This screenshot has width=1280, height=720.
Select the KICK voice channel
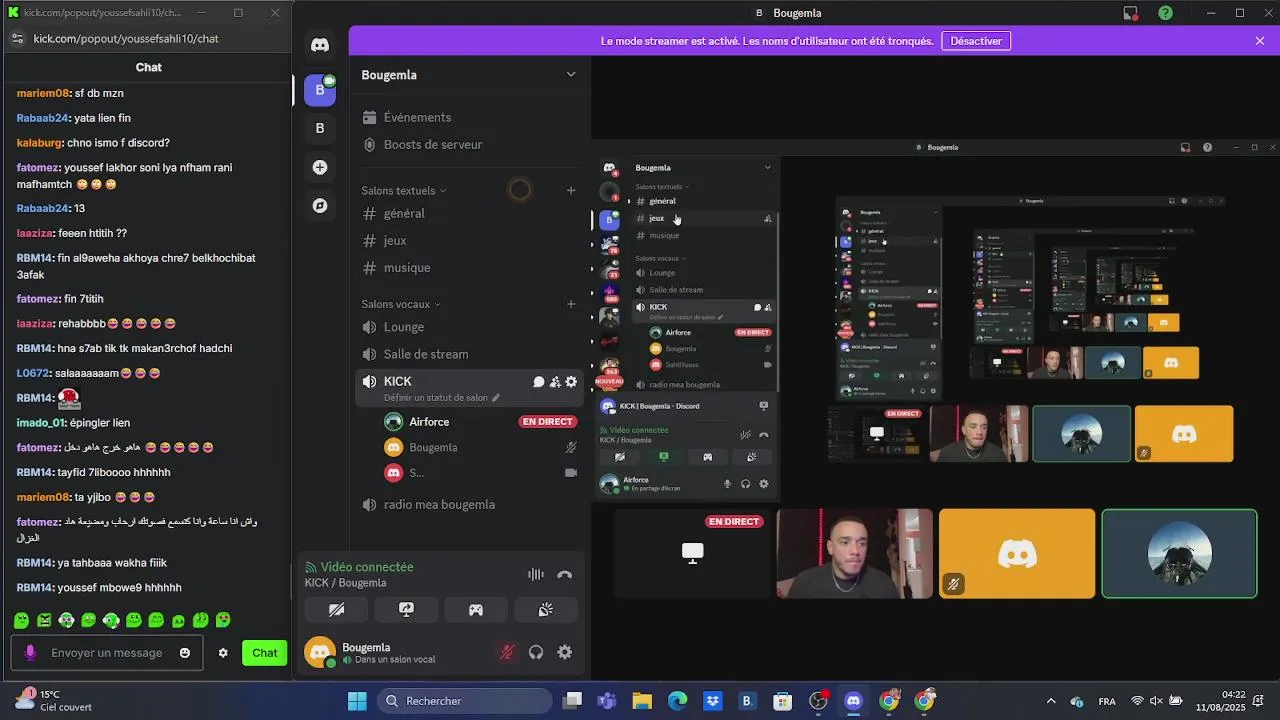pyautogui.click(x=398, y=381)
